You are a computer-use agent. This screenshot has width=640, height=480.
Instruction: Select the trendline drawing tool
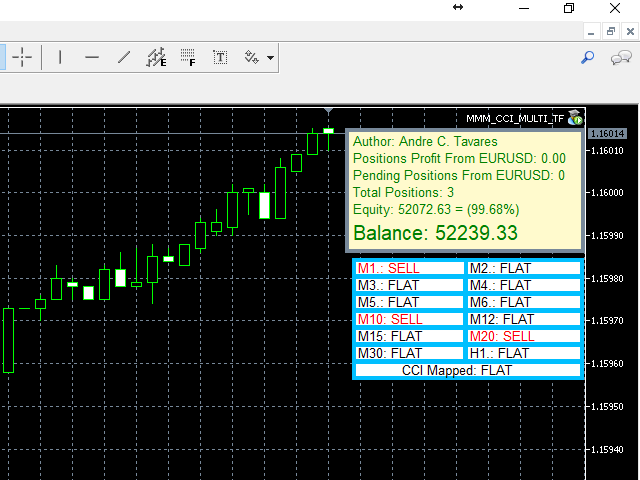tap(124, 57)
